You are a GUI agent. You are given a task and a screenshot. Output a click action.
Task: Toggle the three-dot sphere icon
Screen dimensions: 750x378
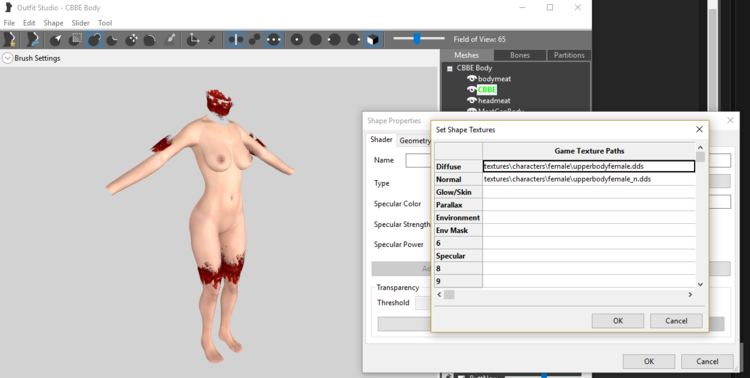(x=273, y=40)
